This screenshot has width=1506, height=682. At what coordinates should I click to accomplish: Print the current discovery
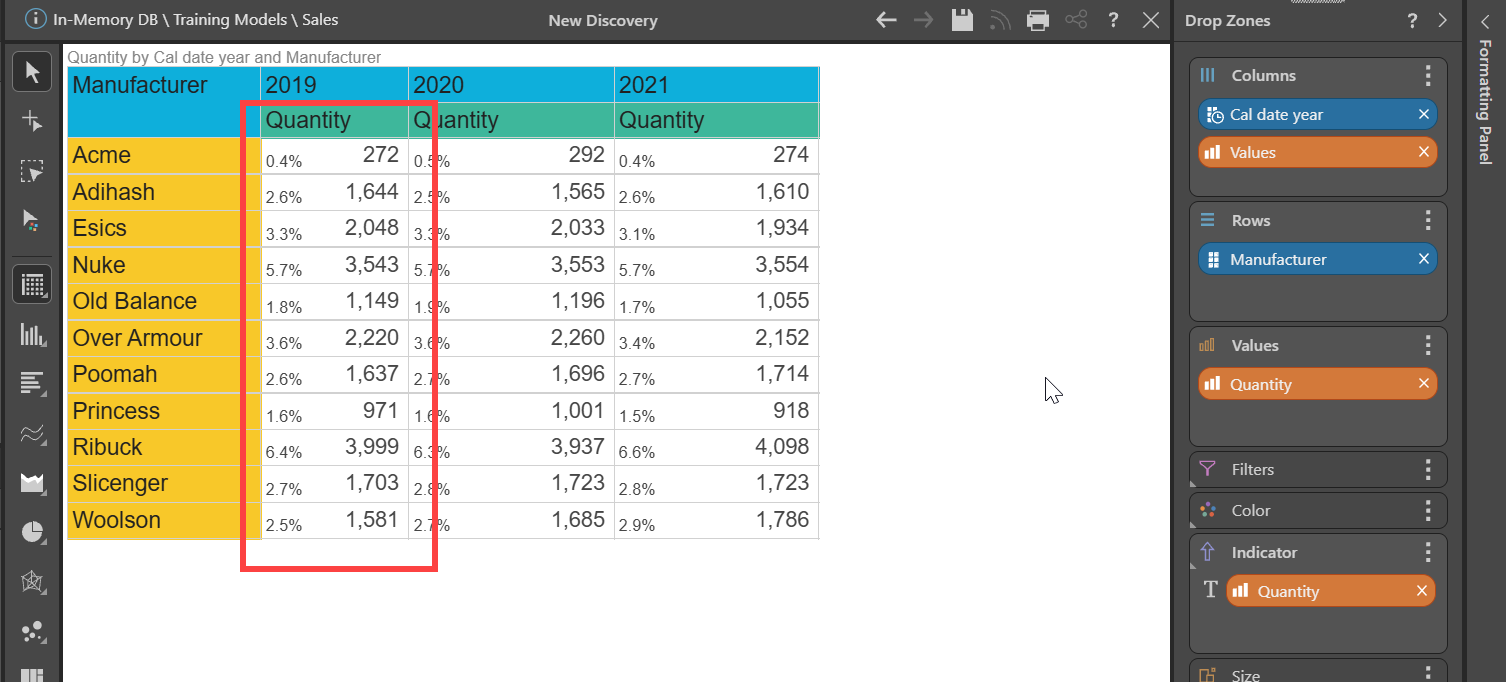pos(1038,20)
